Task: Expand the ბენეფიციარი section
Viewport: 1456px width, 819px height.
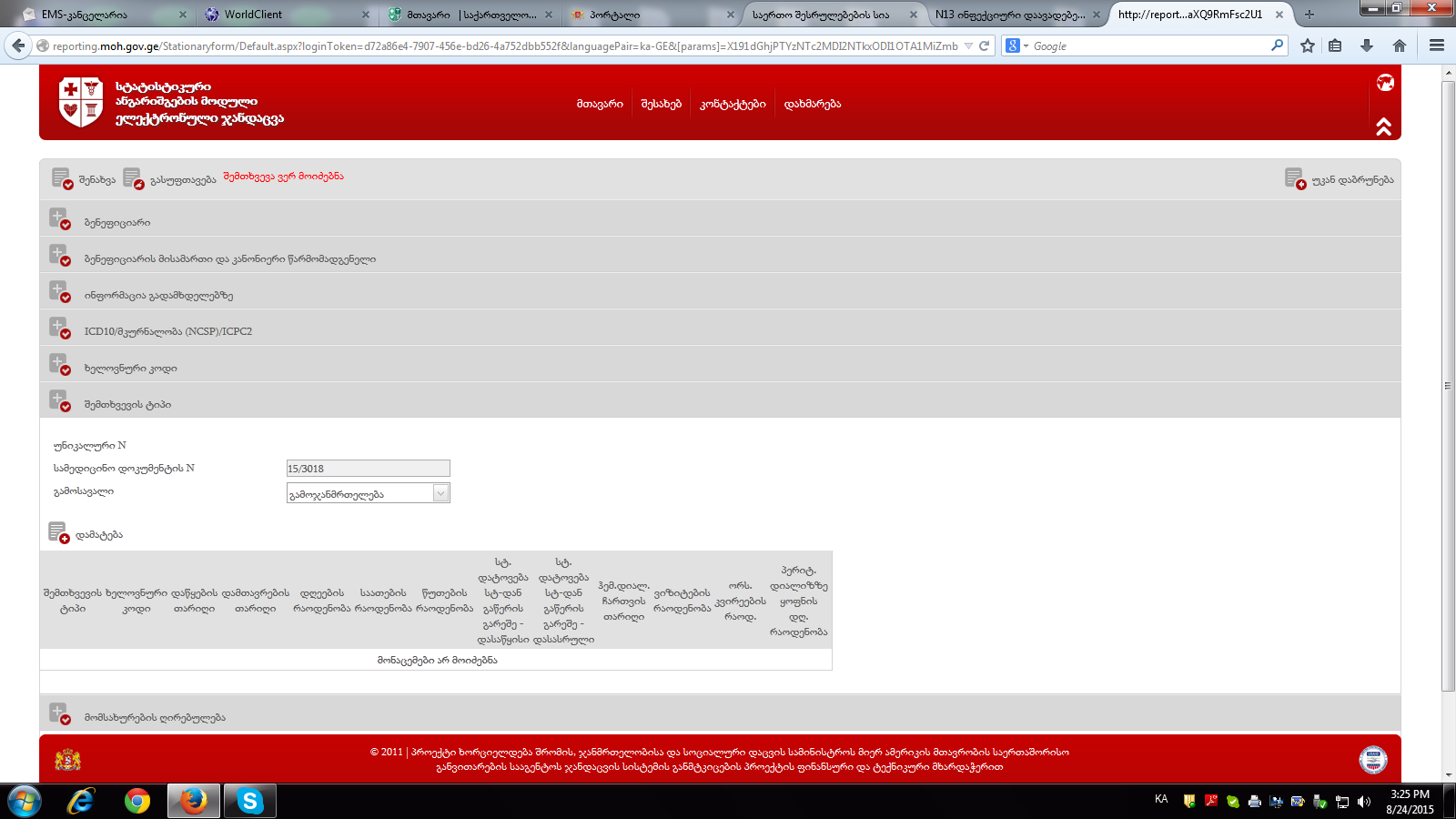Action: [59, 219]
